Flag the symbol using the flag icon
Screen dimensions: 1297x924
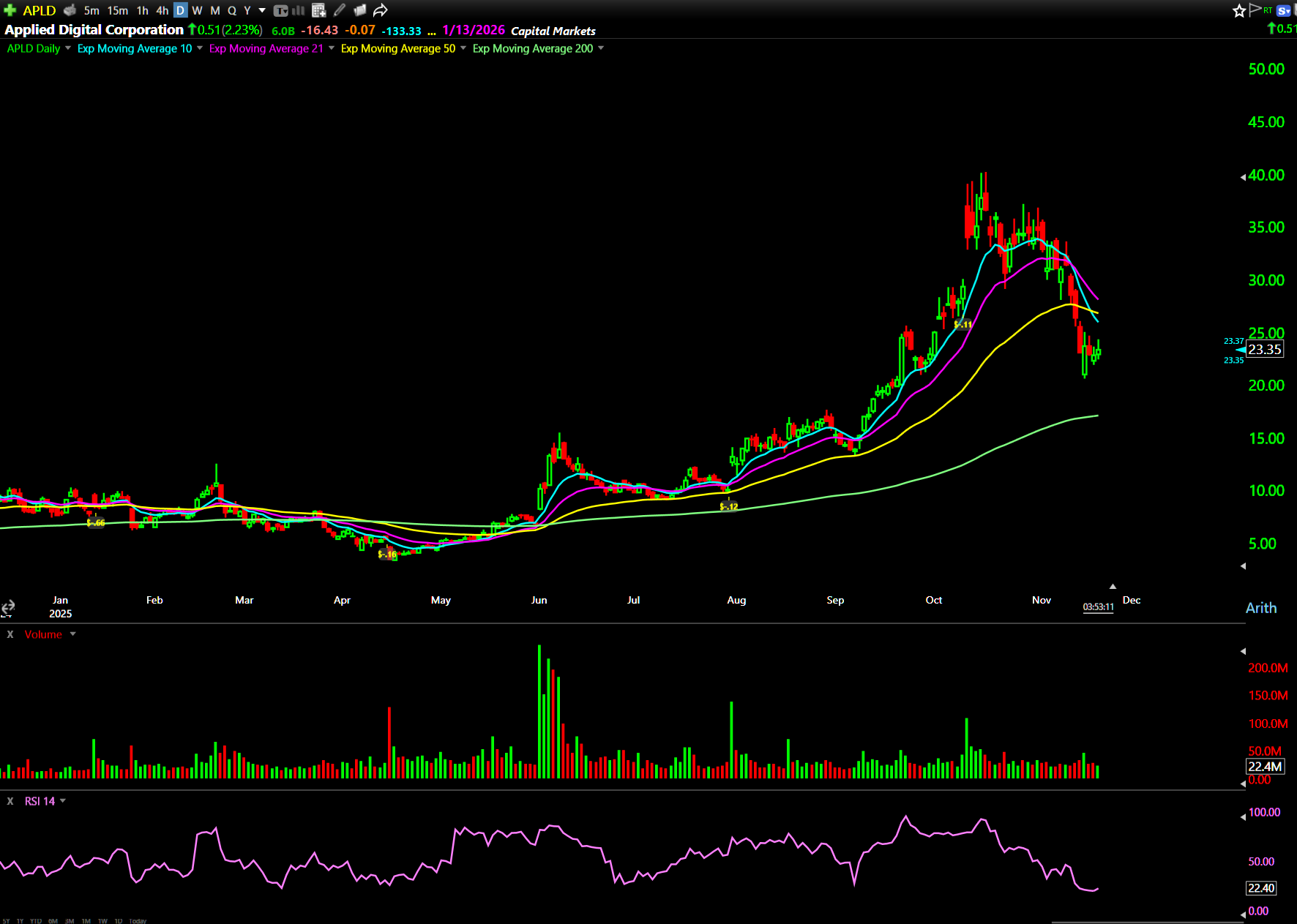[x=1255, y=10]
